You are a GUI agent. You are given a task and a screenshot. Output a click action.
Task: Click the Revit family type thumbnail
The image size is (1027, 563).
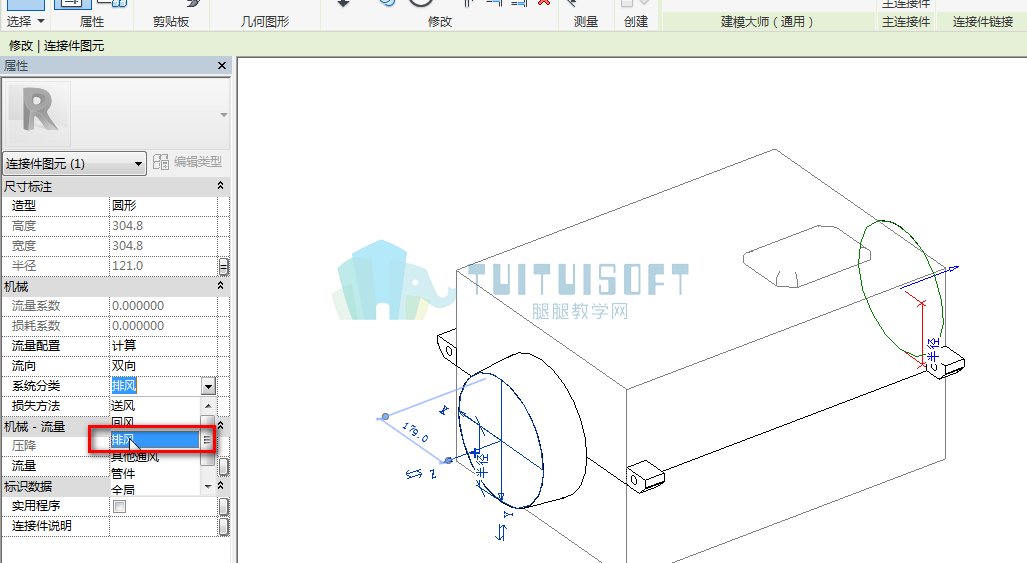pyautogui.click(x=38, y=114)
